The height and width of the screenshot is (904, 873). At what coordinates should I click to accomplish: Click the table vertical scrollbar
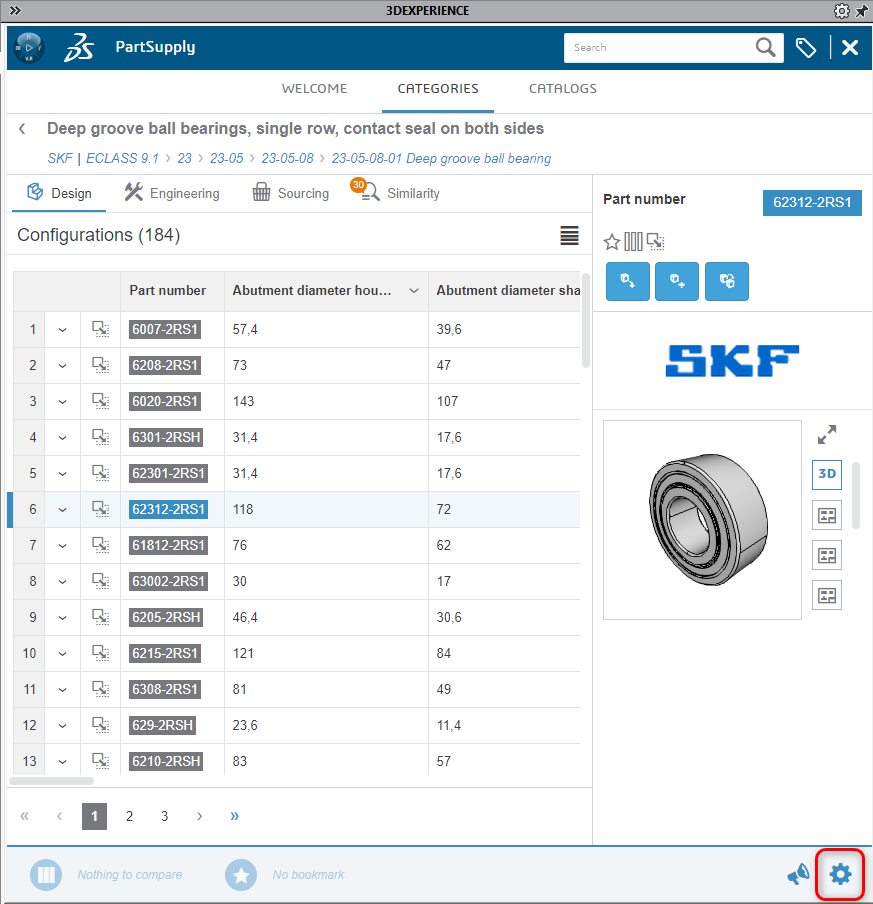pyautogui.click(x=586, y=321)
